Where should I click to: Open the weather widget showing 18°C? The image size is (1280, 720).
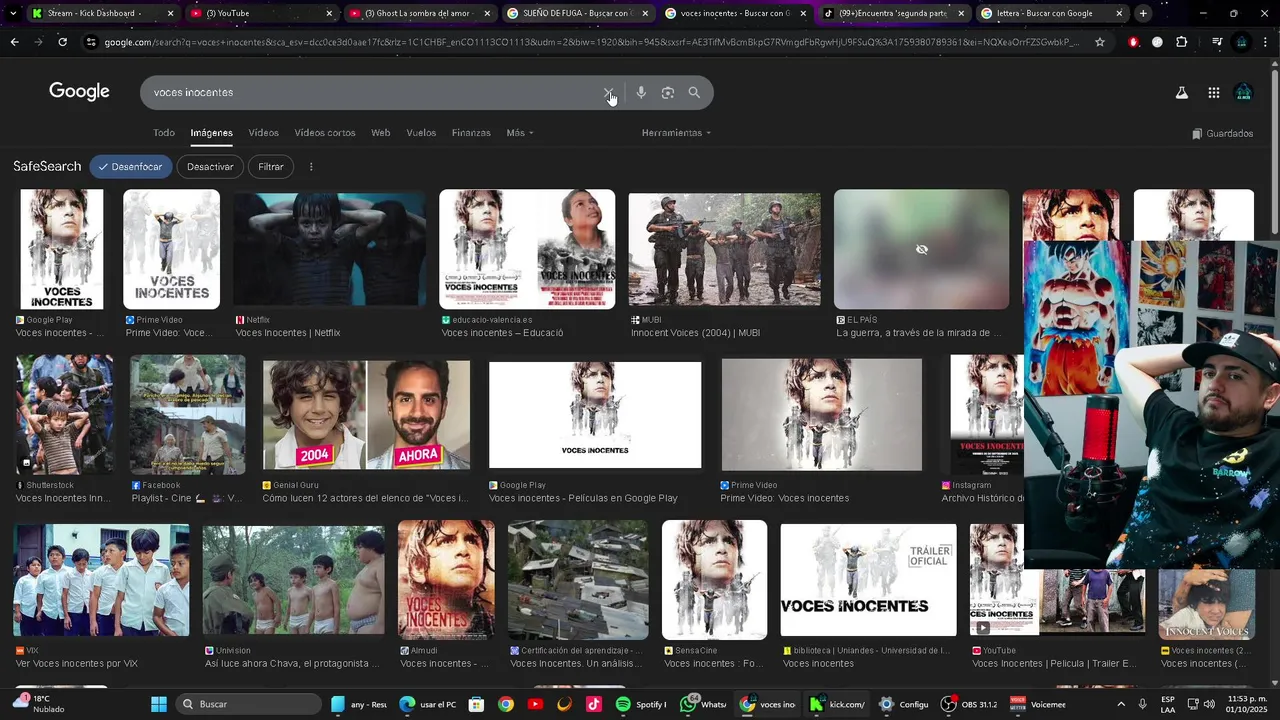click(38, 704)
